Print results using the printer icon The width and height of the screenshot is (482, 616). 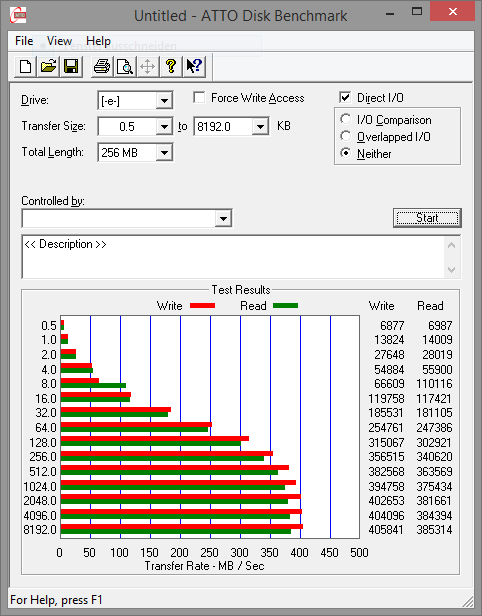coord(102,66)
